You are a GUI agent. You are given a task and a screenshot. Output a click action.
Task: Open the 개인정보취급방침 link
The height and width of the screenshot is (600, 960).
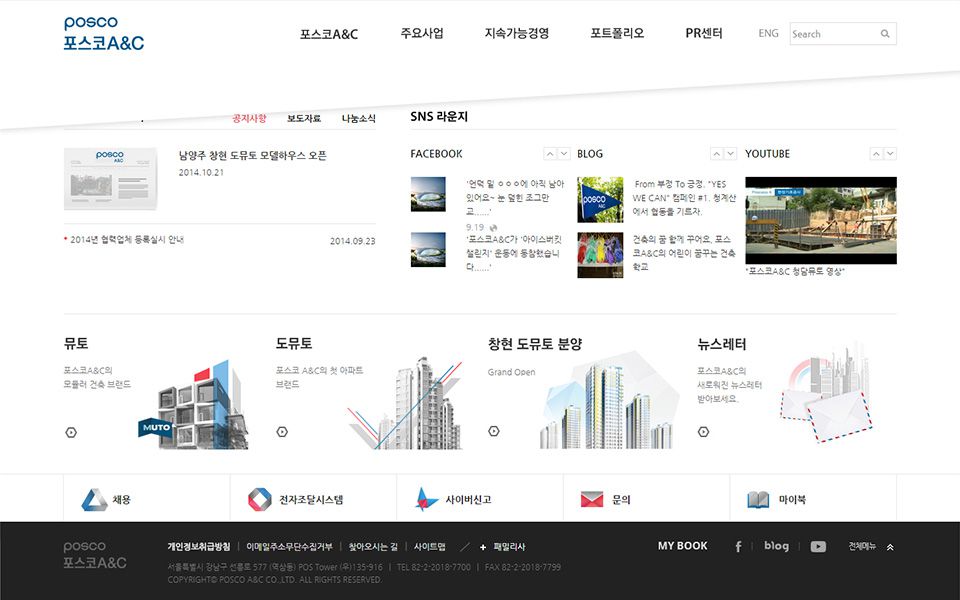[x=199, y=547]
